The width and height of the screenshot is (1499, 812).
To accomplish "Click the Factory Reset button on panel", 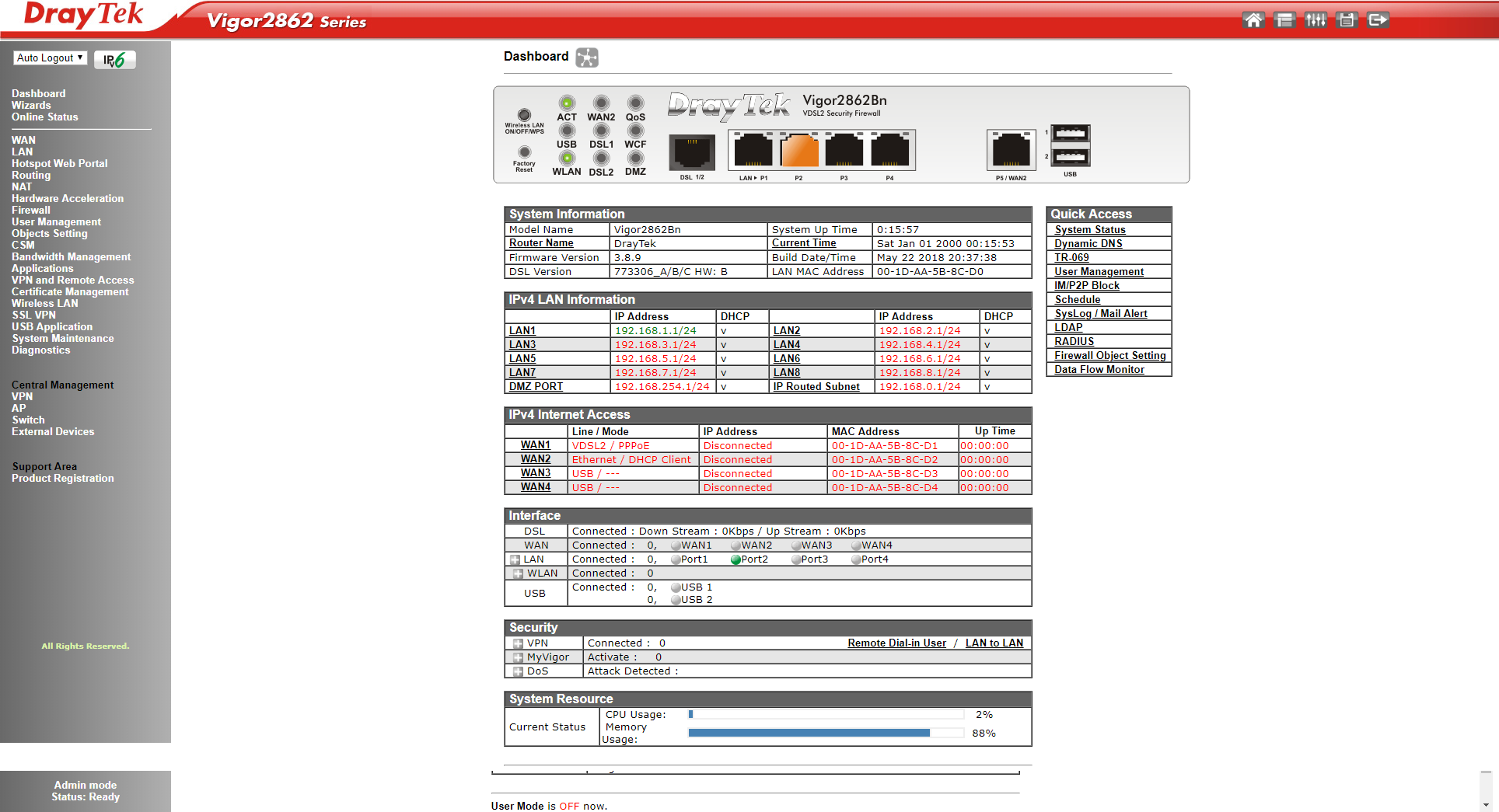I will (524, 152).
